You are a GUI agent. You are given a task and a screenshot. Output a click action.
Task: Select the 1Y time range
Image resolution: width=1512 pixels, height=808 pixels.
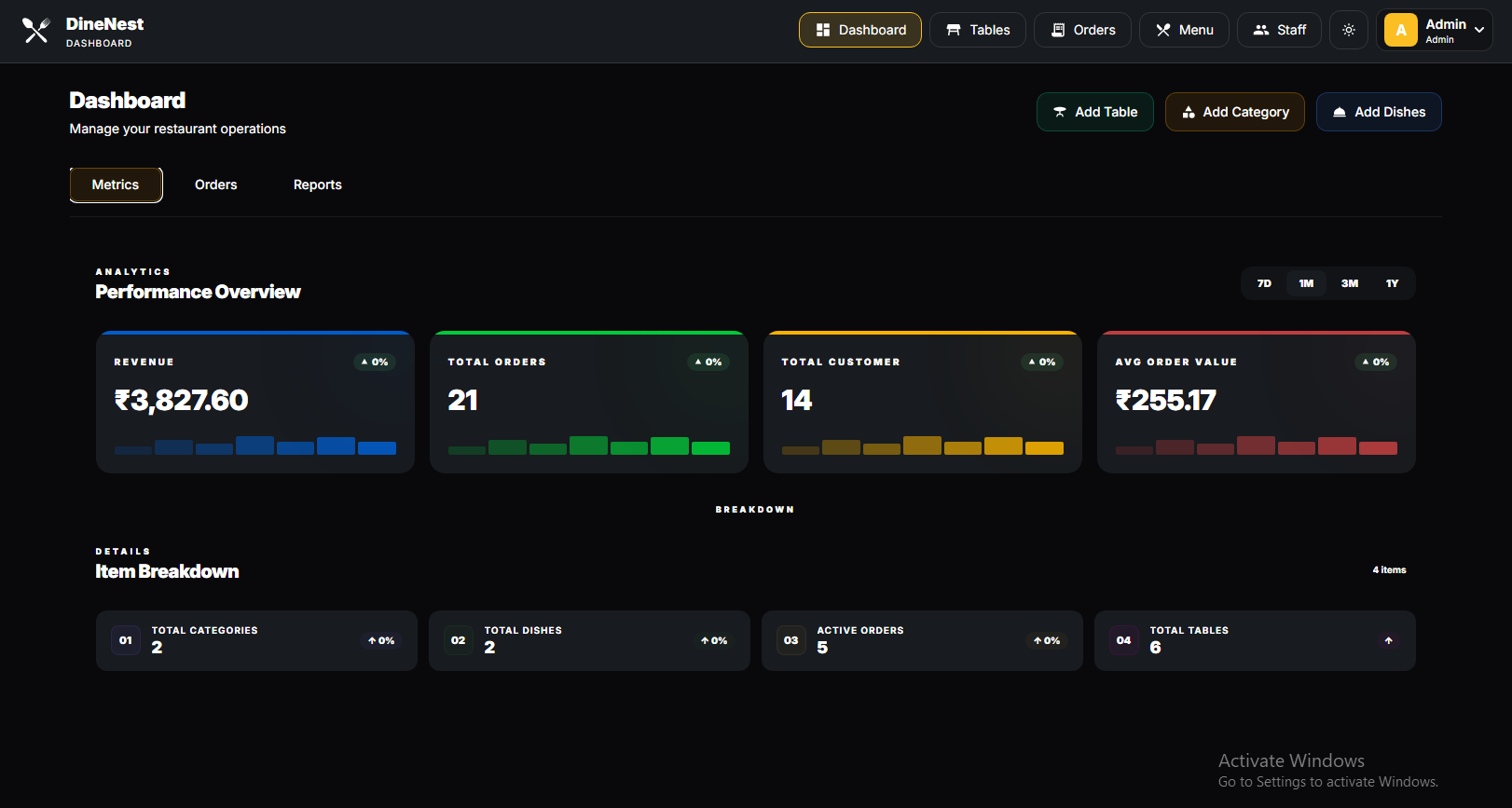[x=1392, y=283]
